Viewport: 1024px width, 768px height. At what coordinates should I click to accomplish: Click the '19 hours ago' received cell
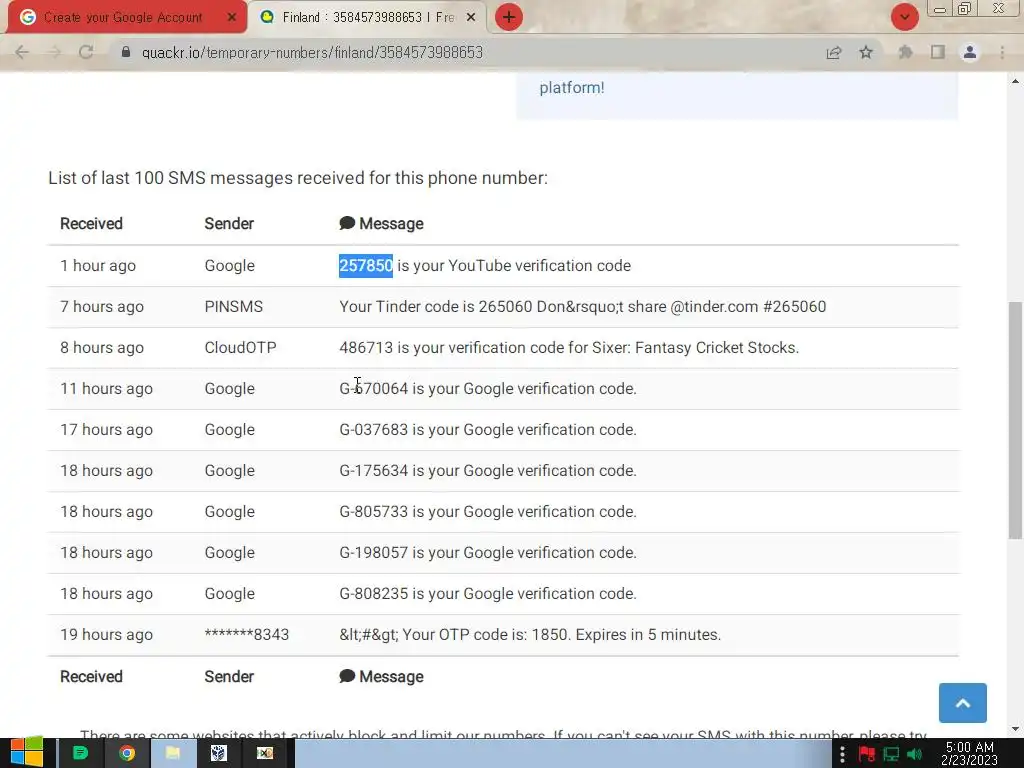106,634
